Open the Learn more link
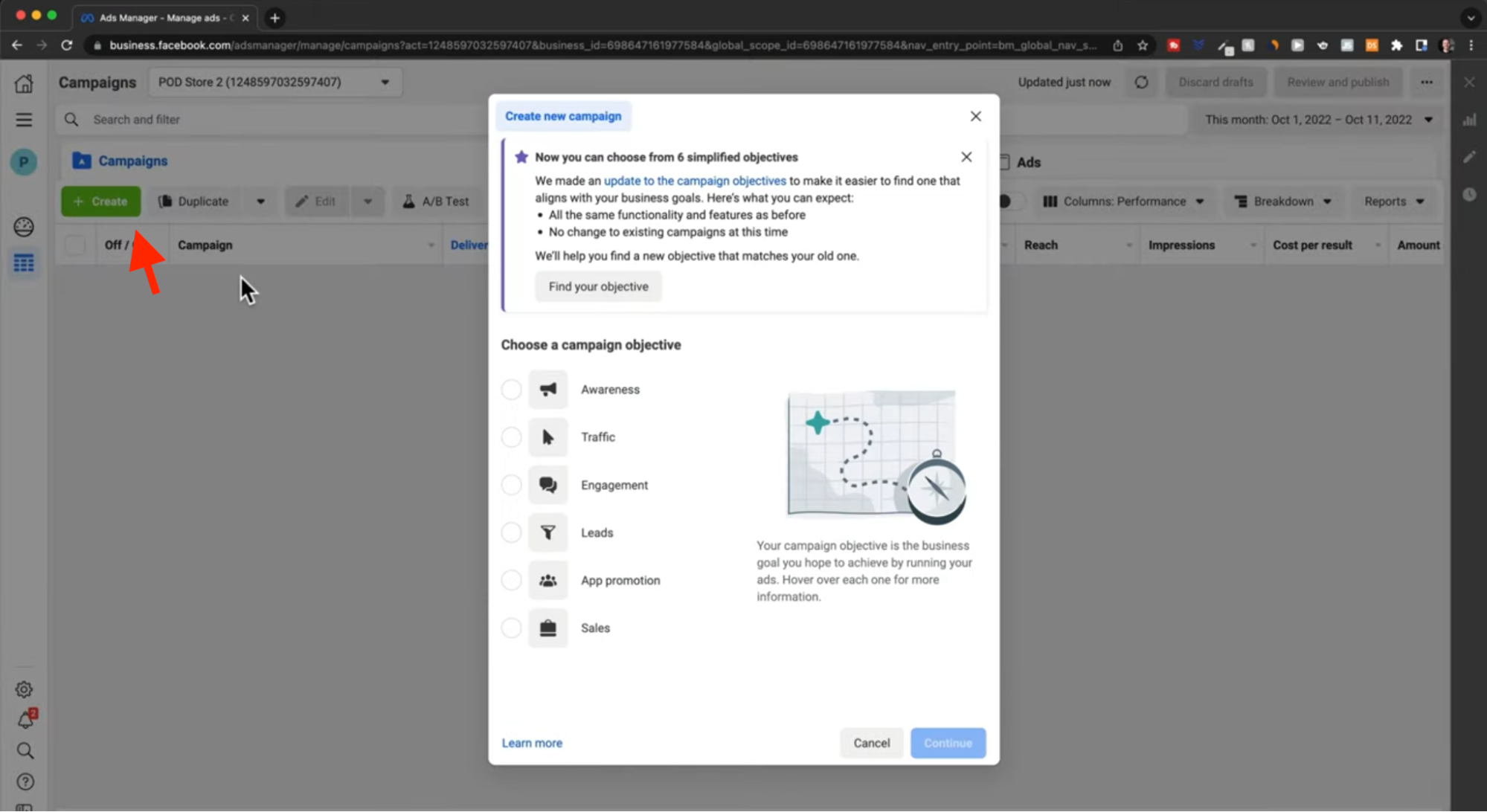 point(532,743)
